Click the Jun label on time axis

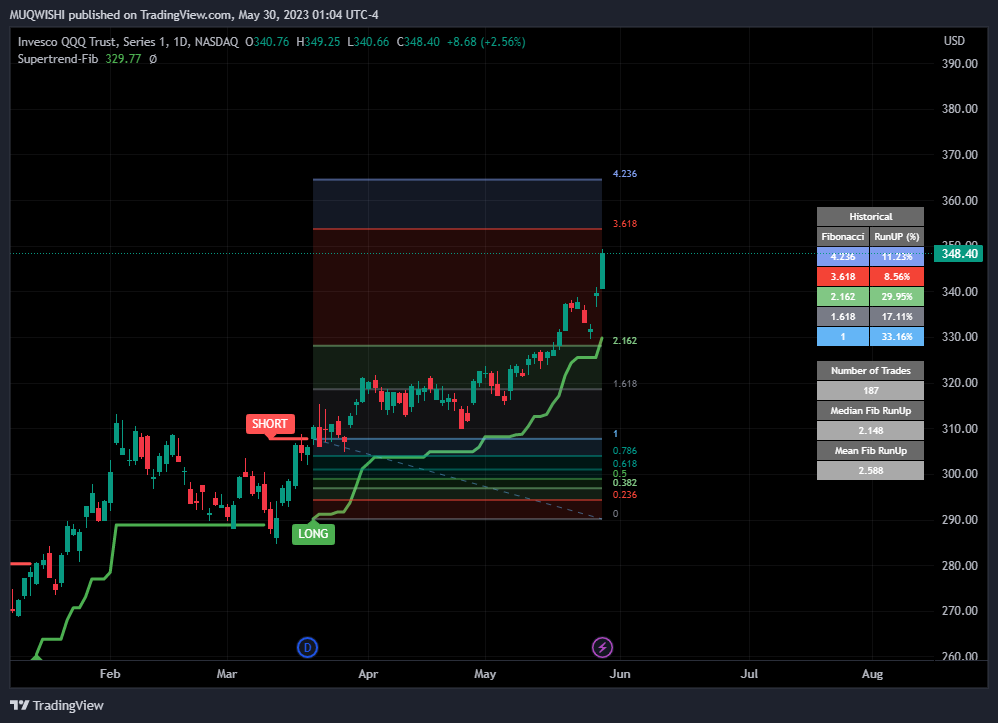[620, 673]
